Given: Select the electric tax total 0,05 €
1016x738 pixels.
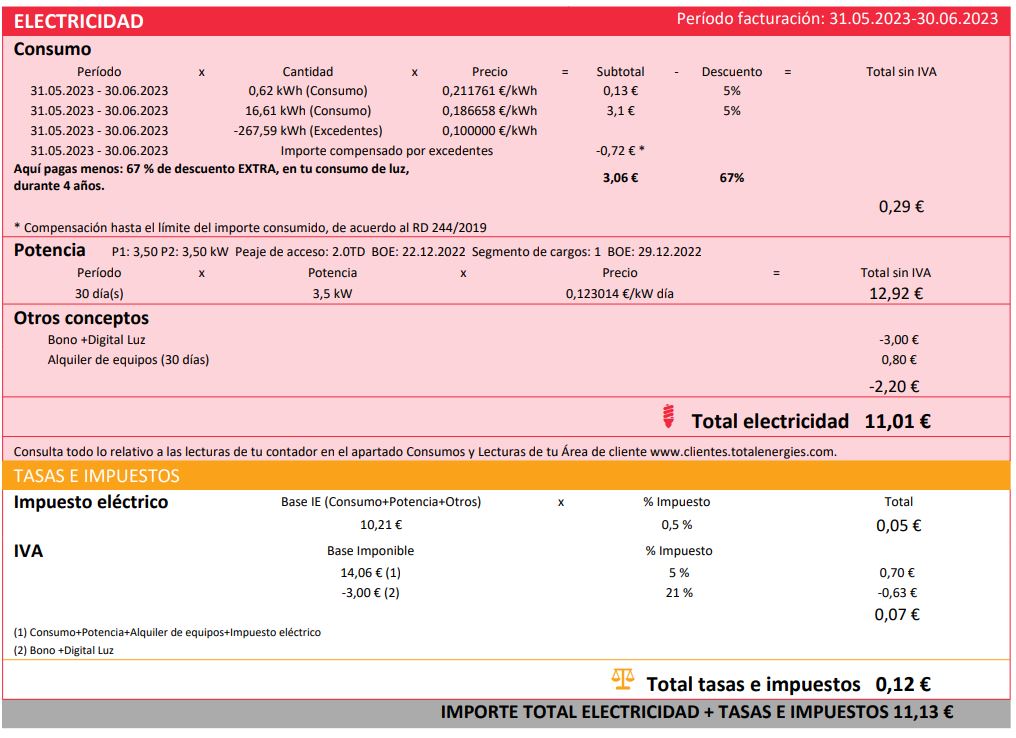Looking at the screenshot, I should click(x=899, y=525).
